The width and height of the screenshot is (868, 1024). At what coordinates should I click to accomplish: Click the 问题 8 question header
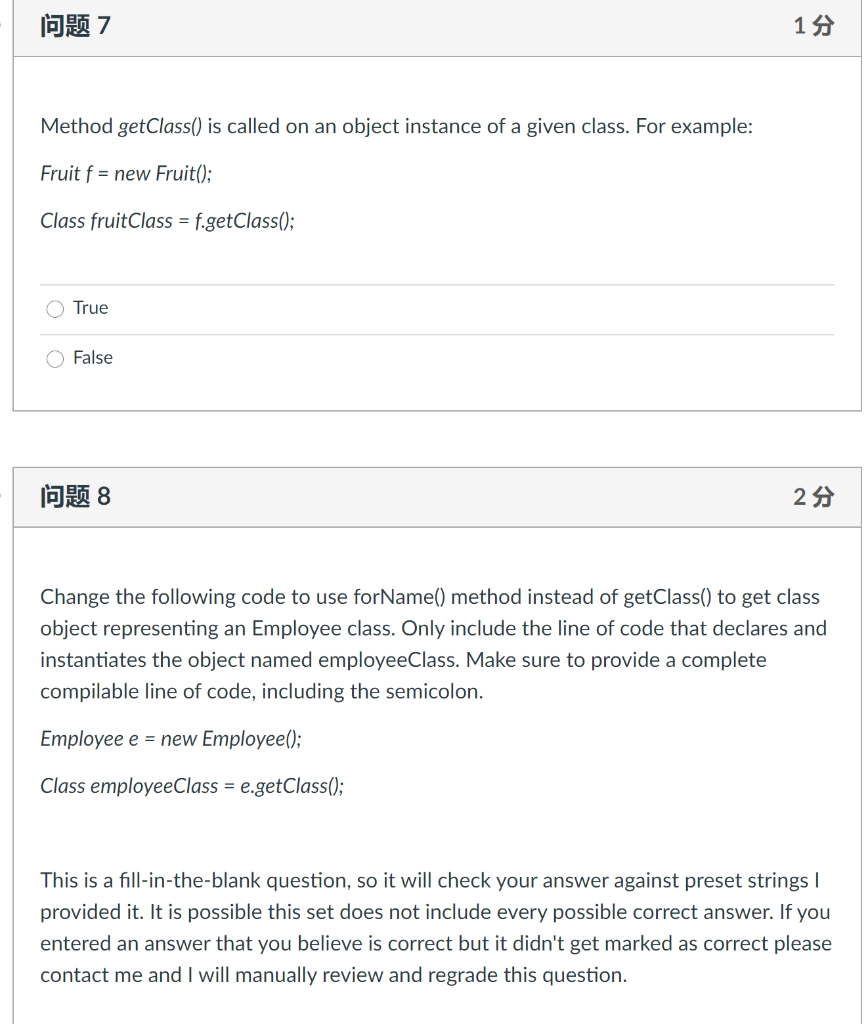click(72, 497)
